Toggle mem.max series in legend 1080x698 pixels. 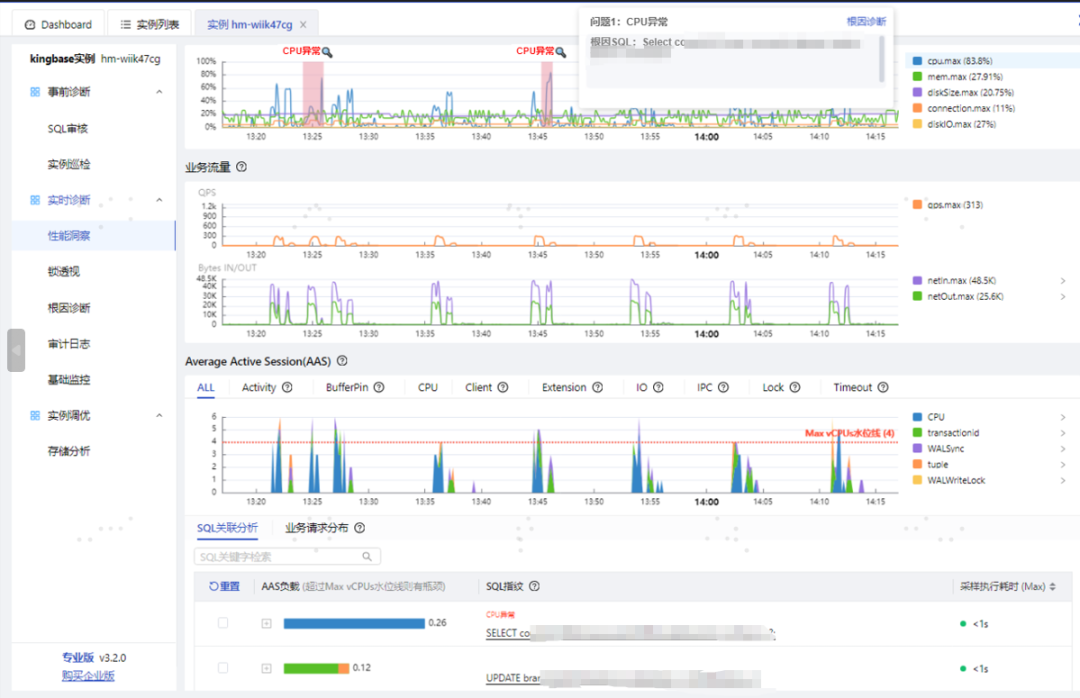pyautogui.click(x=957, y=76)
